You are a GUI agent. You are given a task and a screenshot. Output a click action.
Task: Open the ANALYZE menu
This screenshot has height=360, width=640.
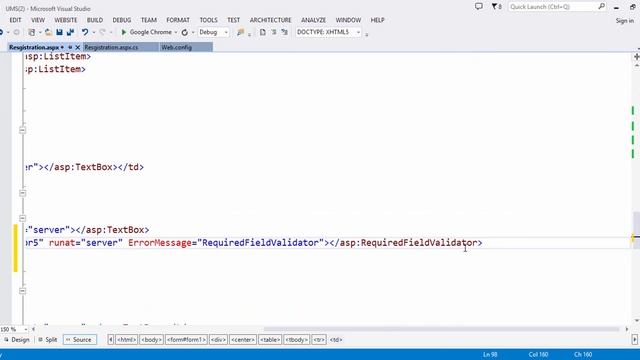(x=313, y=20)
